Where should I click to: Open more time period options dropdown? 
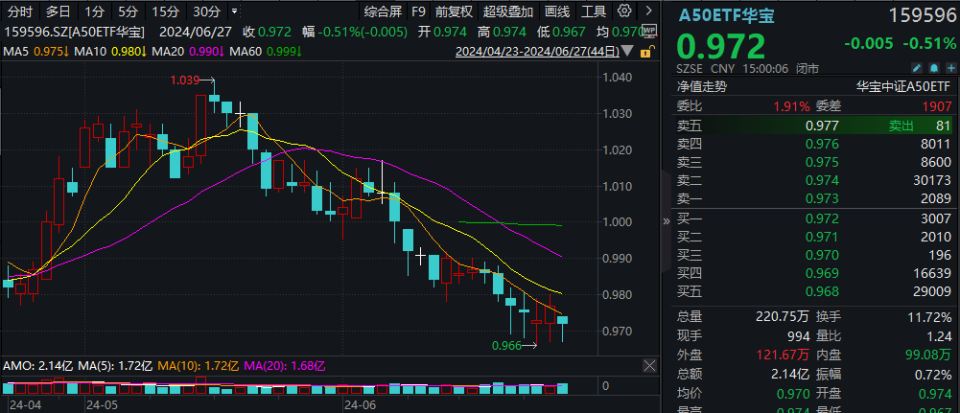click(236, 11)
